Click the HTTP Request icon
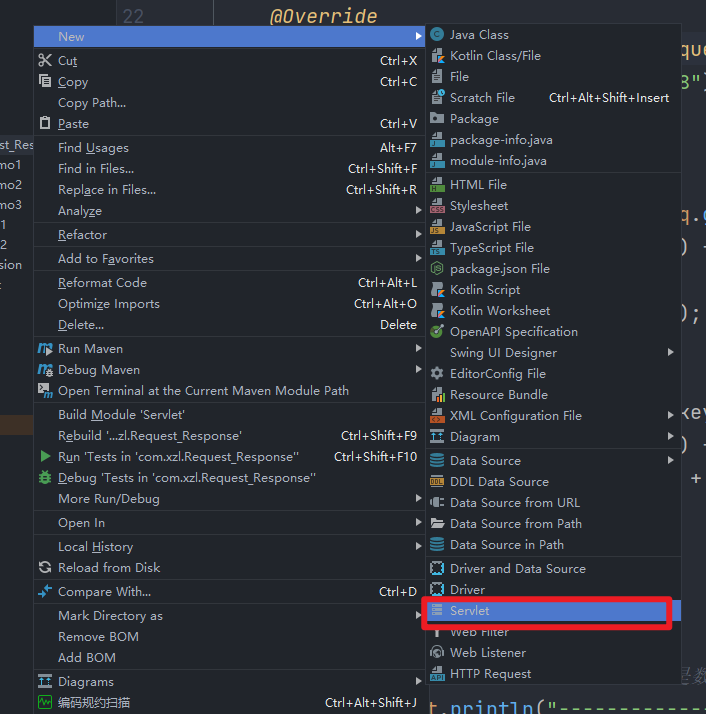This screenshot has height=714, width=706. [437, 673]
